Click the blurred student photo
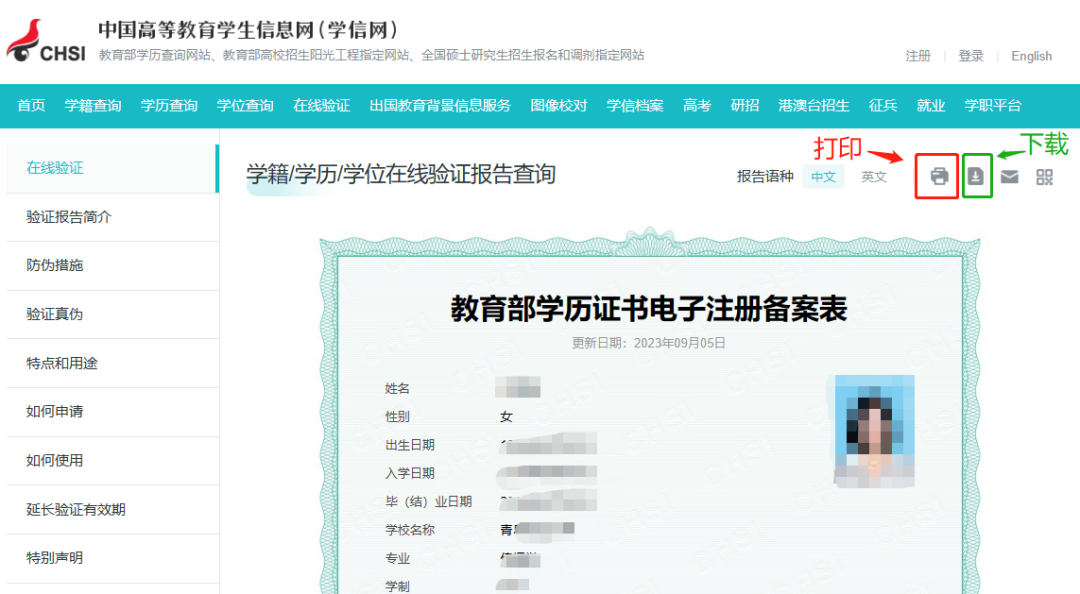 (874, 428)
